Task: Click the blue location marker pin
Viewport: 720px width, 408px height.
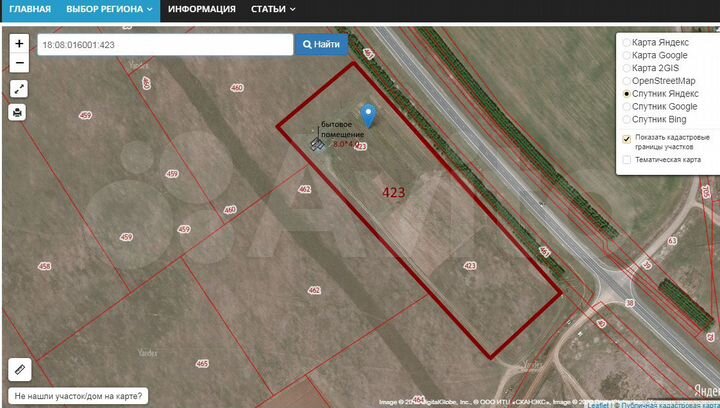Action: [x=368, y=116]
